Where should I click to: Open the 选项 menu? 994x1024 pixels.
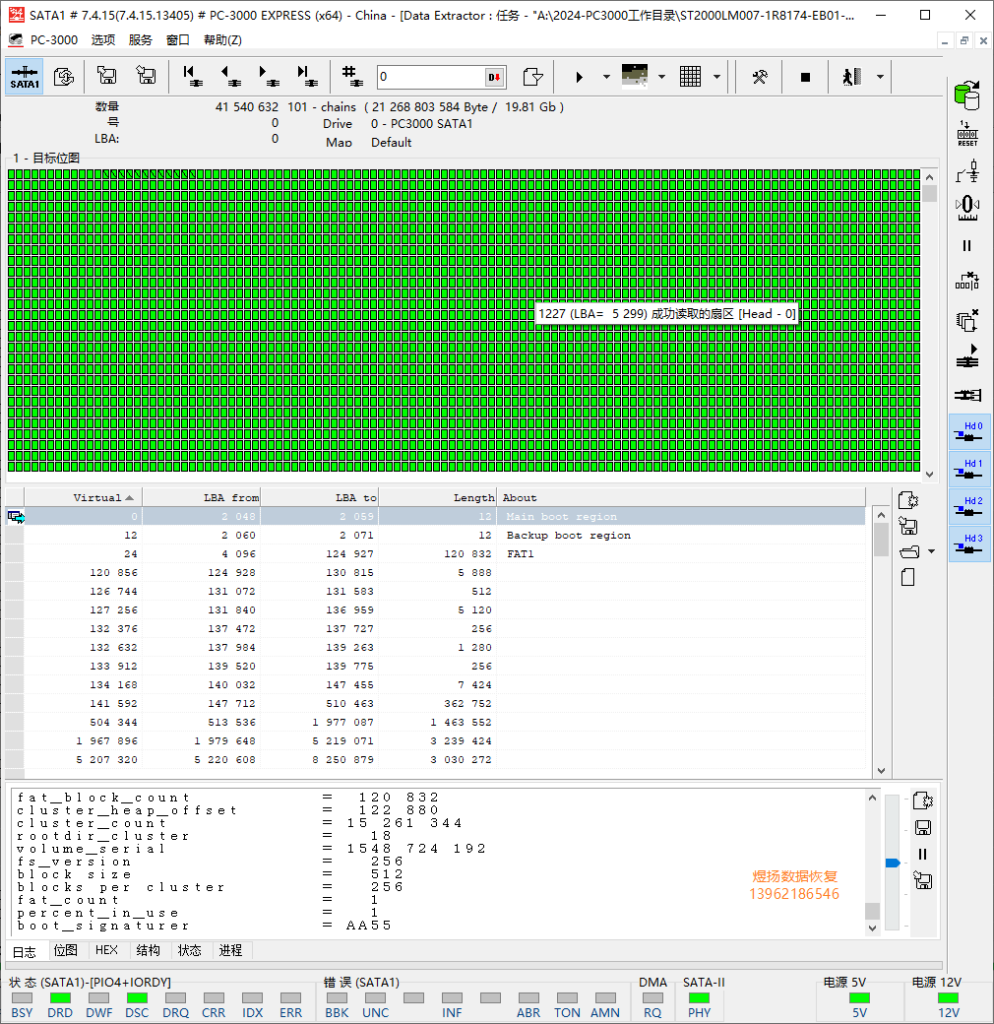pyautogui.click(x=103, y=40)
